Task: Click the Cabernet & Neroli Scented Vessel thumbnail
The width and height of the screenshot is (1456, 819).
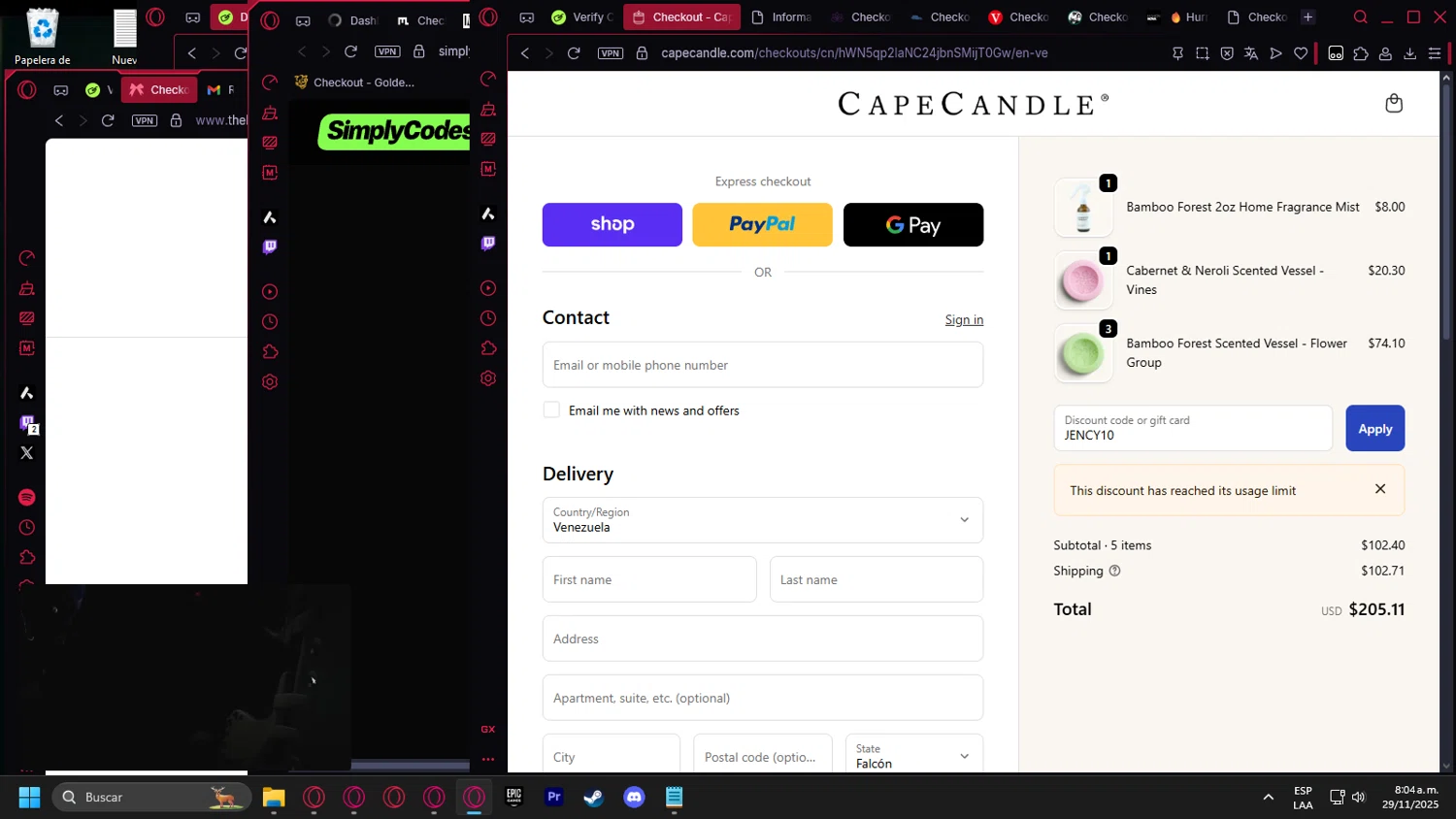Action: (1083, 280)
